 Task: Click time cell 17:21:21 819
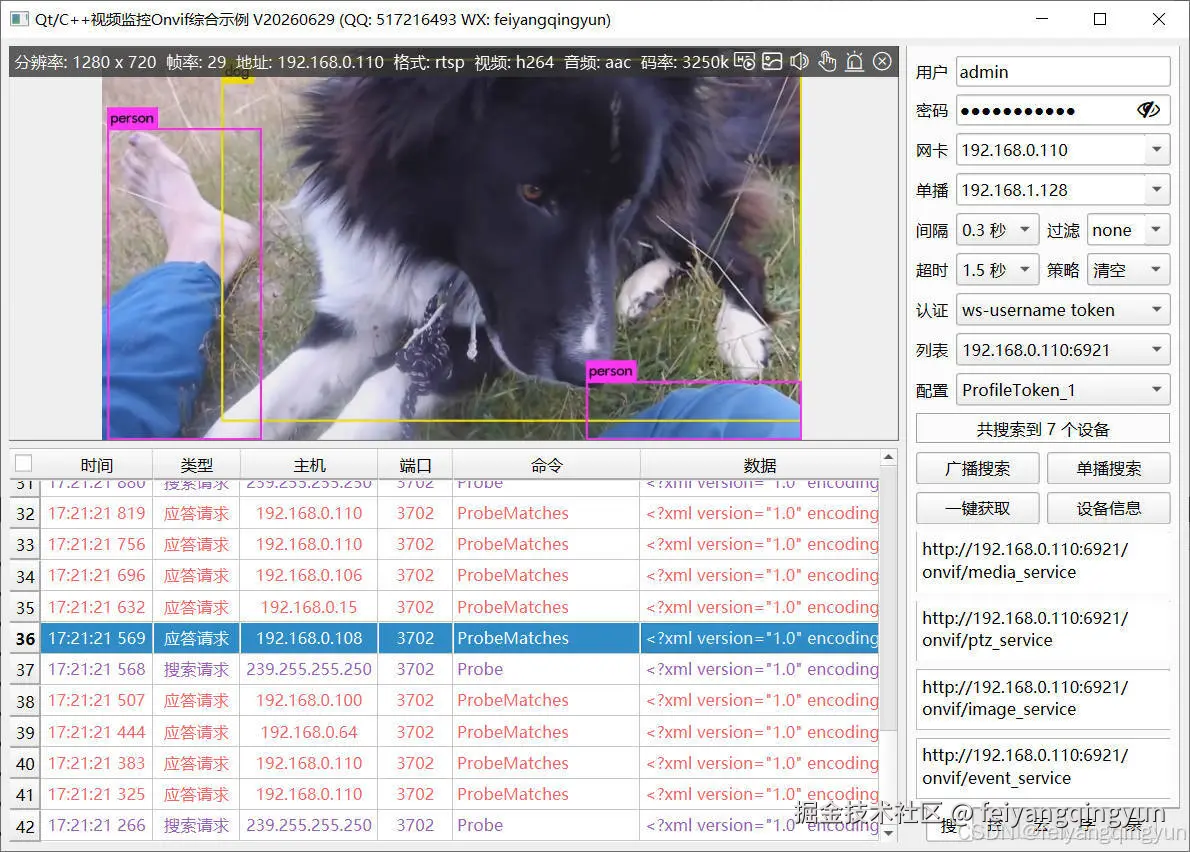tap(96, 514)
